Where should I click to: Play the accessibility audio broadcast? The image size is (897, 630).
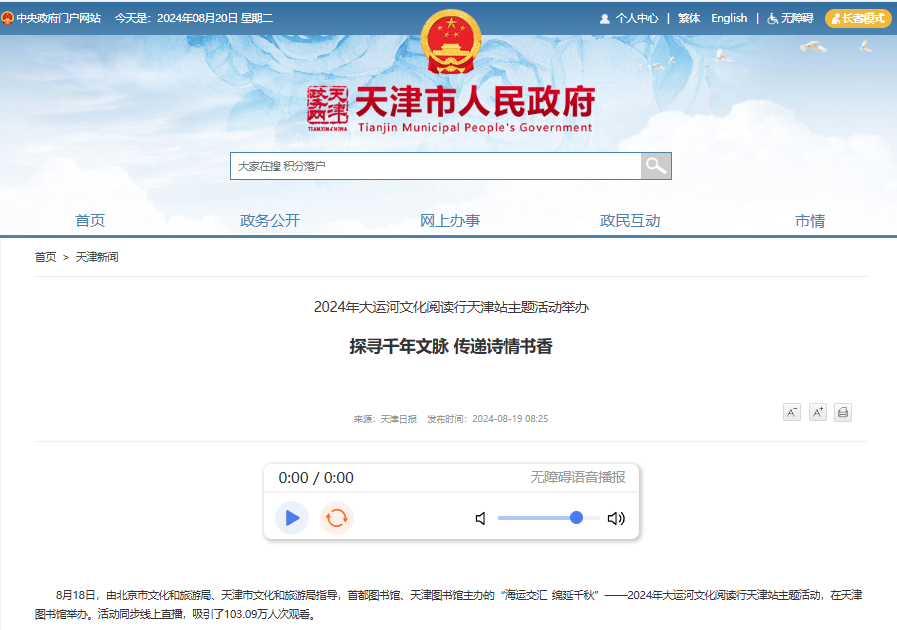click(x=292, y=517)
